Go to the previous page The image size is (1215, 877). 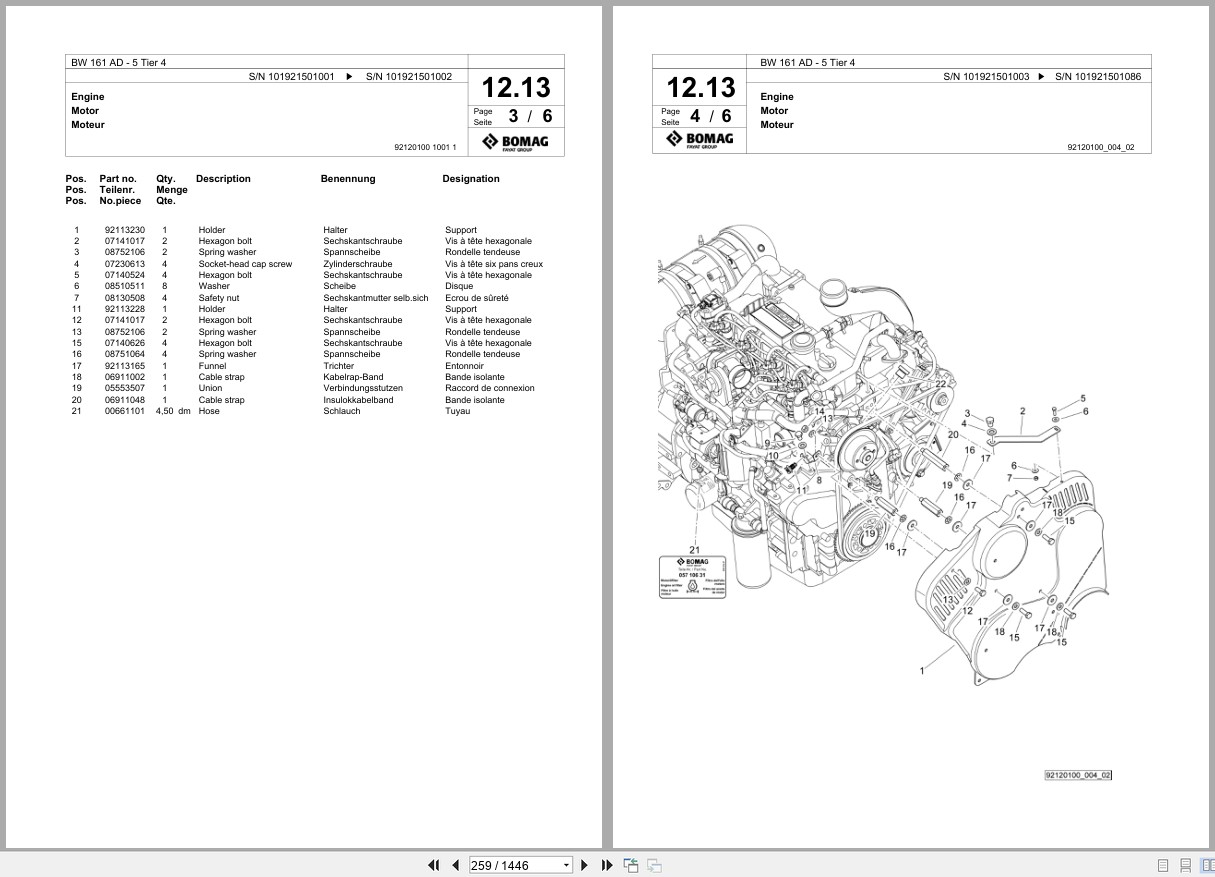pyautogui.click(x=456, y=865)
